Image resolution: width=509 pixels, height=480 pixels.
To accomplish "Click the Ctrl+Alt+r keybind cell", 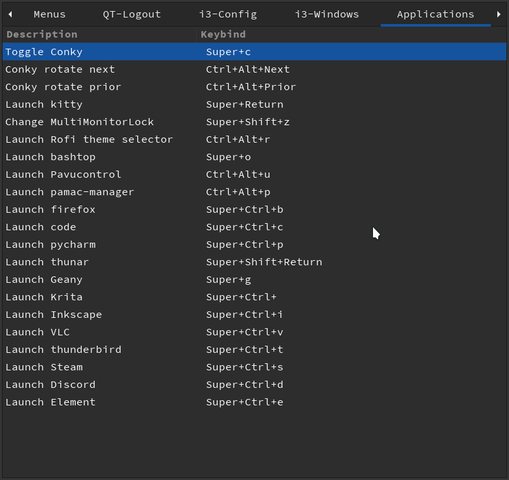I will point(238,139).
